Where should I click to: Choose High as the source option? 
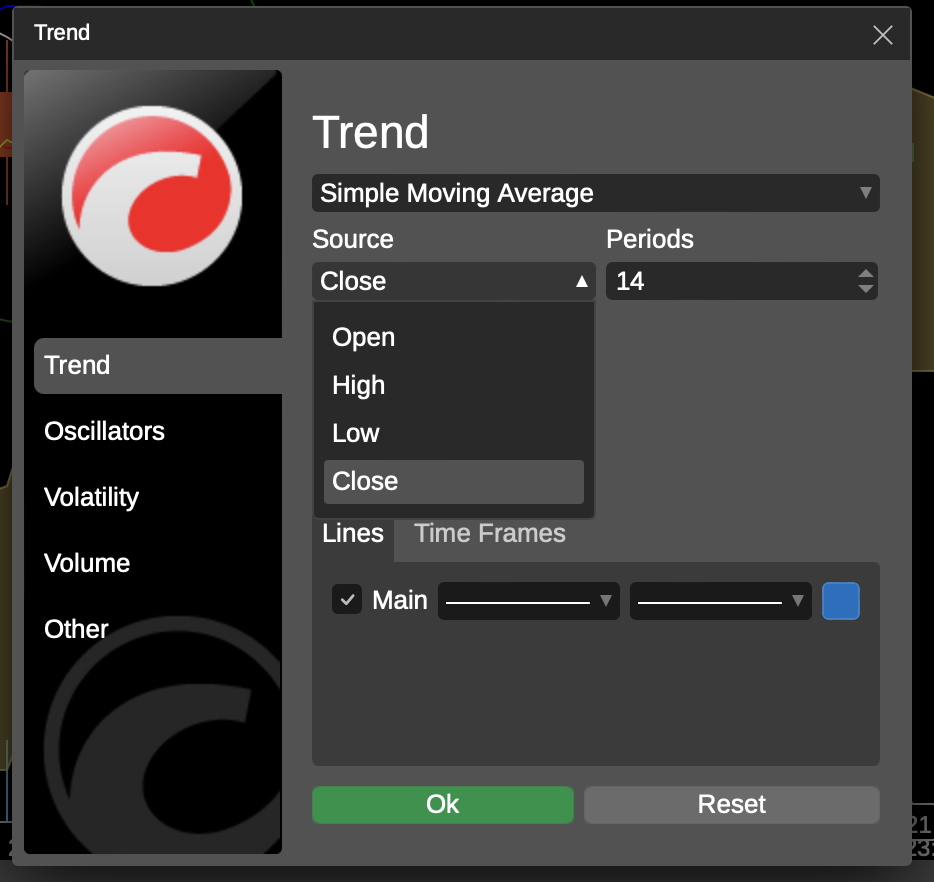coord(359,386)
